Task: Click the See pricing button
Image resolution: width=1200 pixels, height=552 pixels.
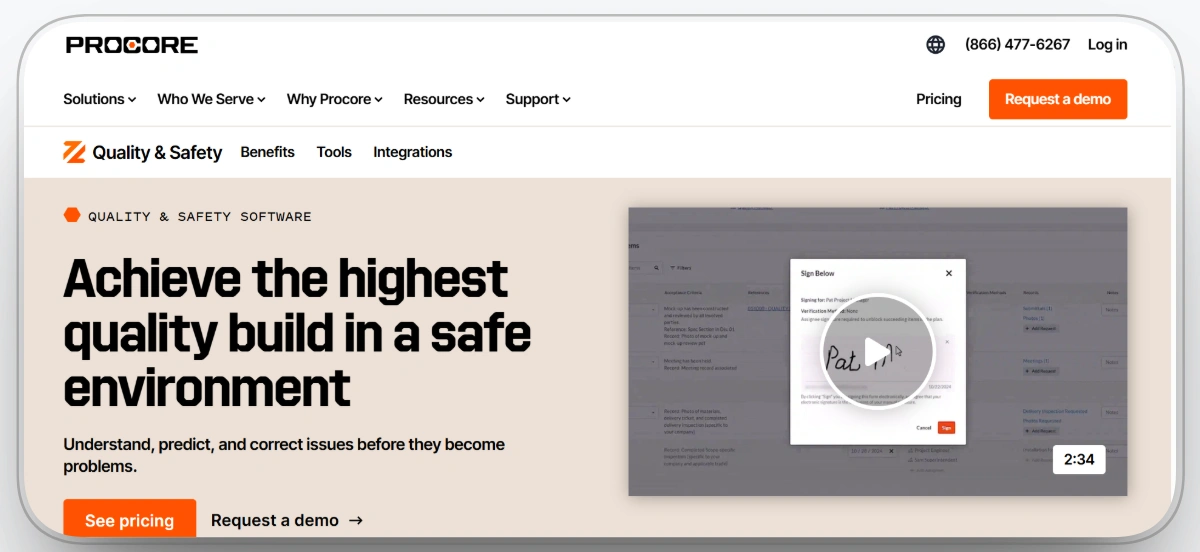Action: point(129,520)
